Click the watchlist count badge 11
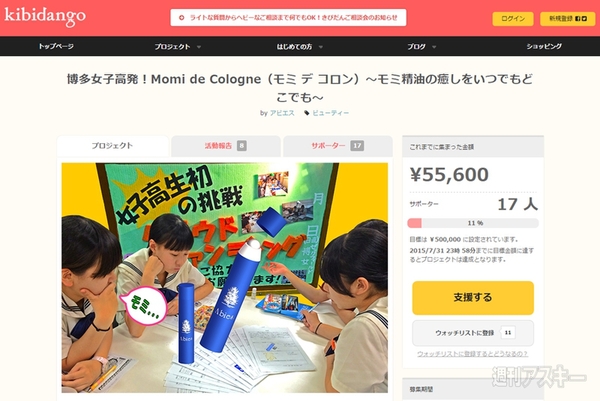The image size is (600, 401). [x=508, y=333]
